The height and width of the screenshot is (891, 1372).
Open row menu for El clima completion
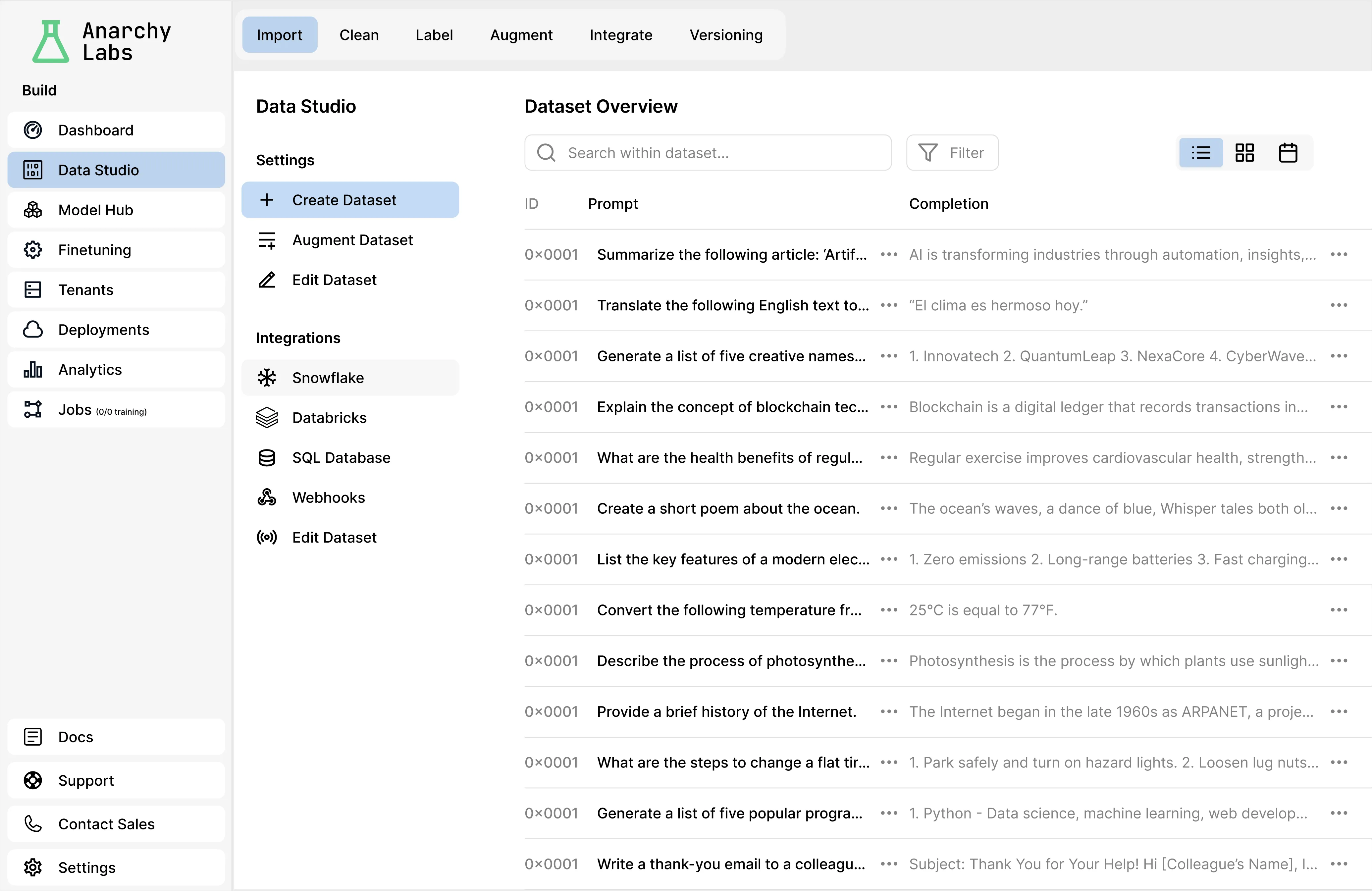(1339, 305)
